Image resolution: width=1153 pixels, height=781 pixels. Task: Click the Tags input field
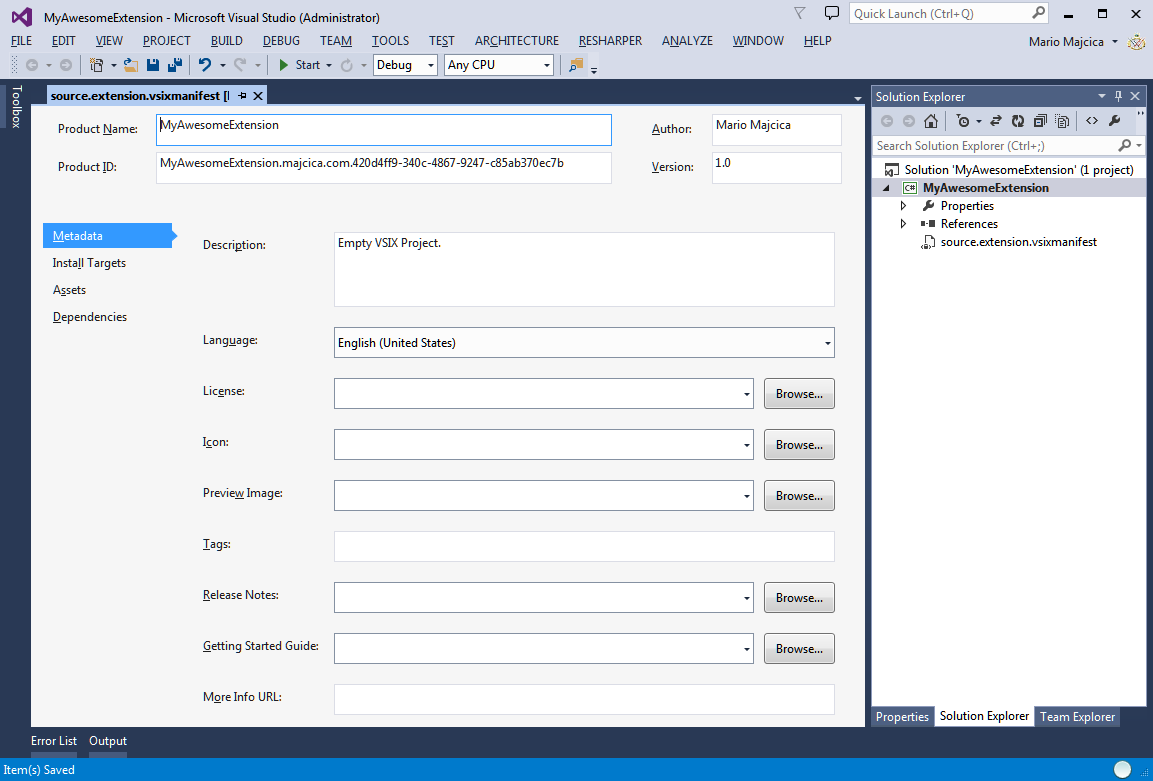584,546
